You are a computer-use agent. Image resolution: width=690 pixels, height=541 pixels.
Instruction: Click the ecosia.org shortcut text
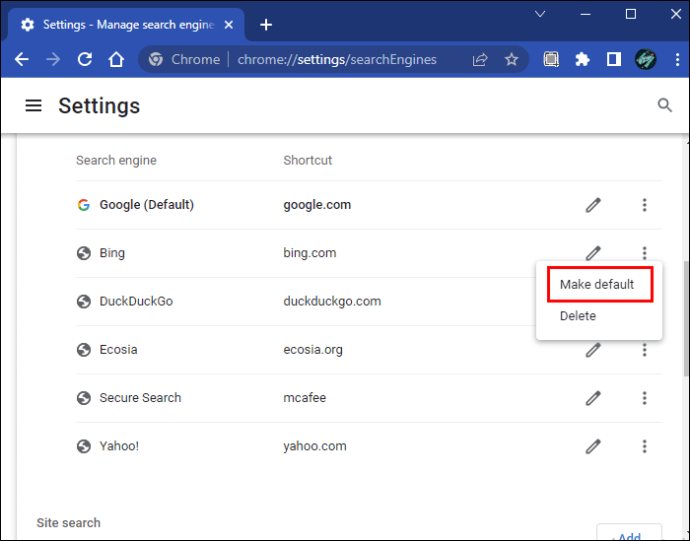pyautogui.click(x=312, y=350)
